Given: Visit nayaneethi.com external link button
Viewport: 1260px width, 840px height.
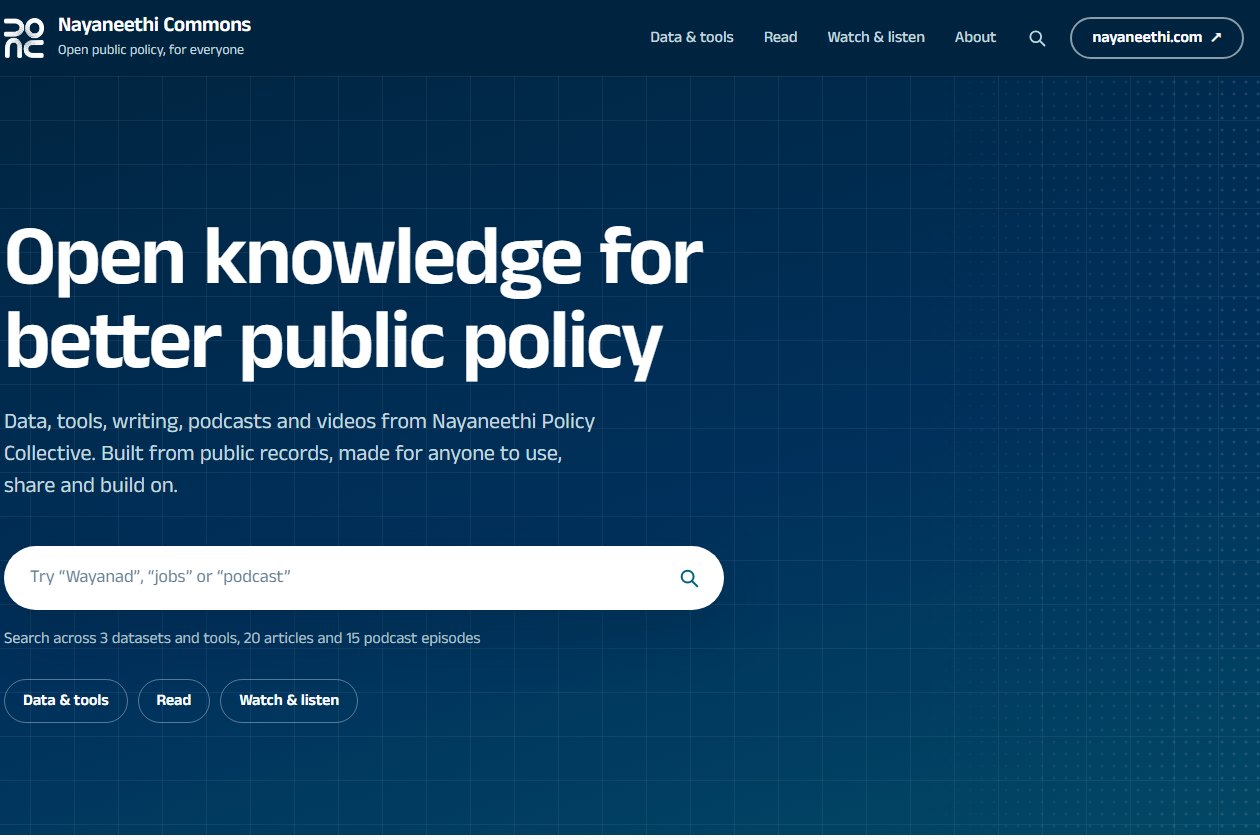Looking at the screenshot, I should pyautogui.click(x=1157, y=38).
